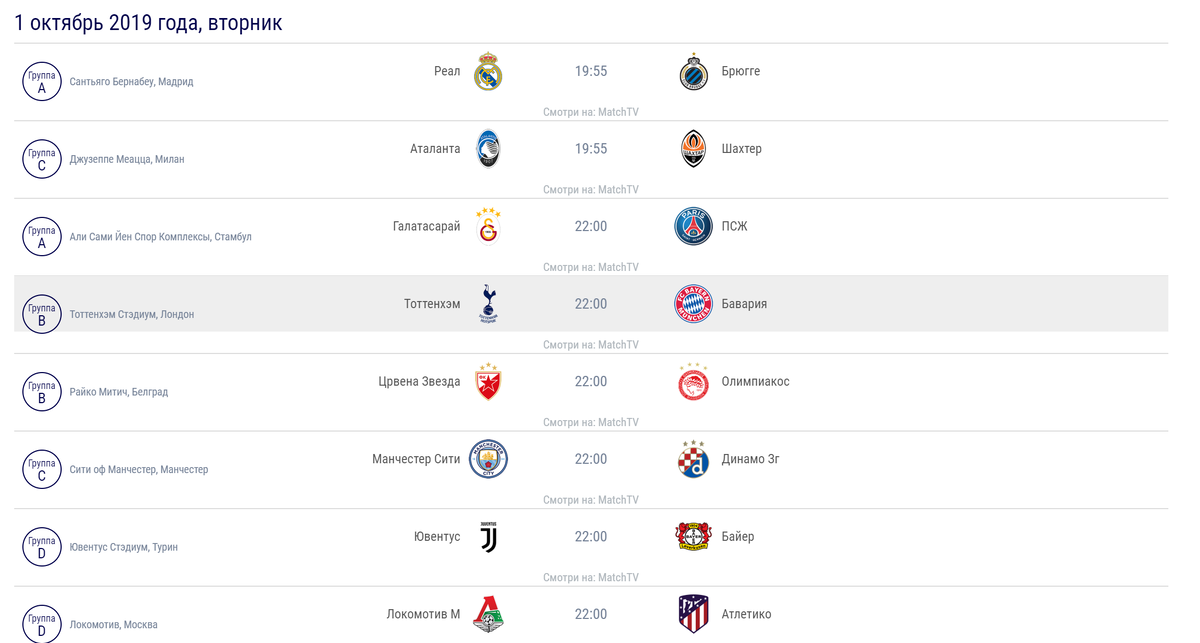Click the Galatasaray crest
The height and width of the screenshot is (643, 1200).
(x=488, y=226)
